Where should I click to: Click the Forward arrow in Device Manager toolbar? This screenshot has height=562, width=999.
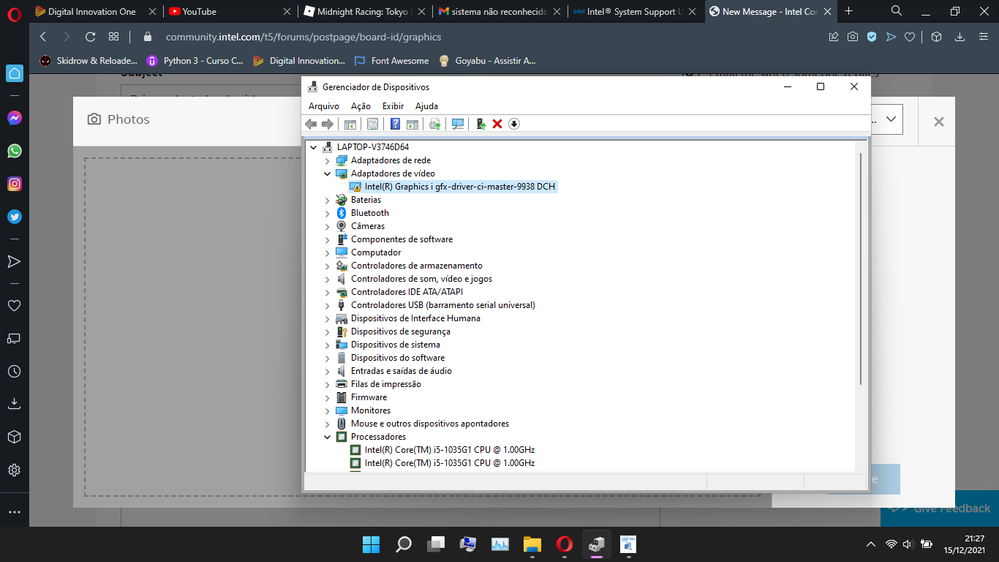point(327,124)
